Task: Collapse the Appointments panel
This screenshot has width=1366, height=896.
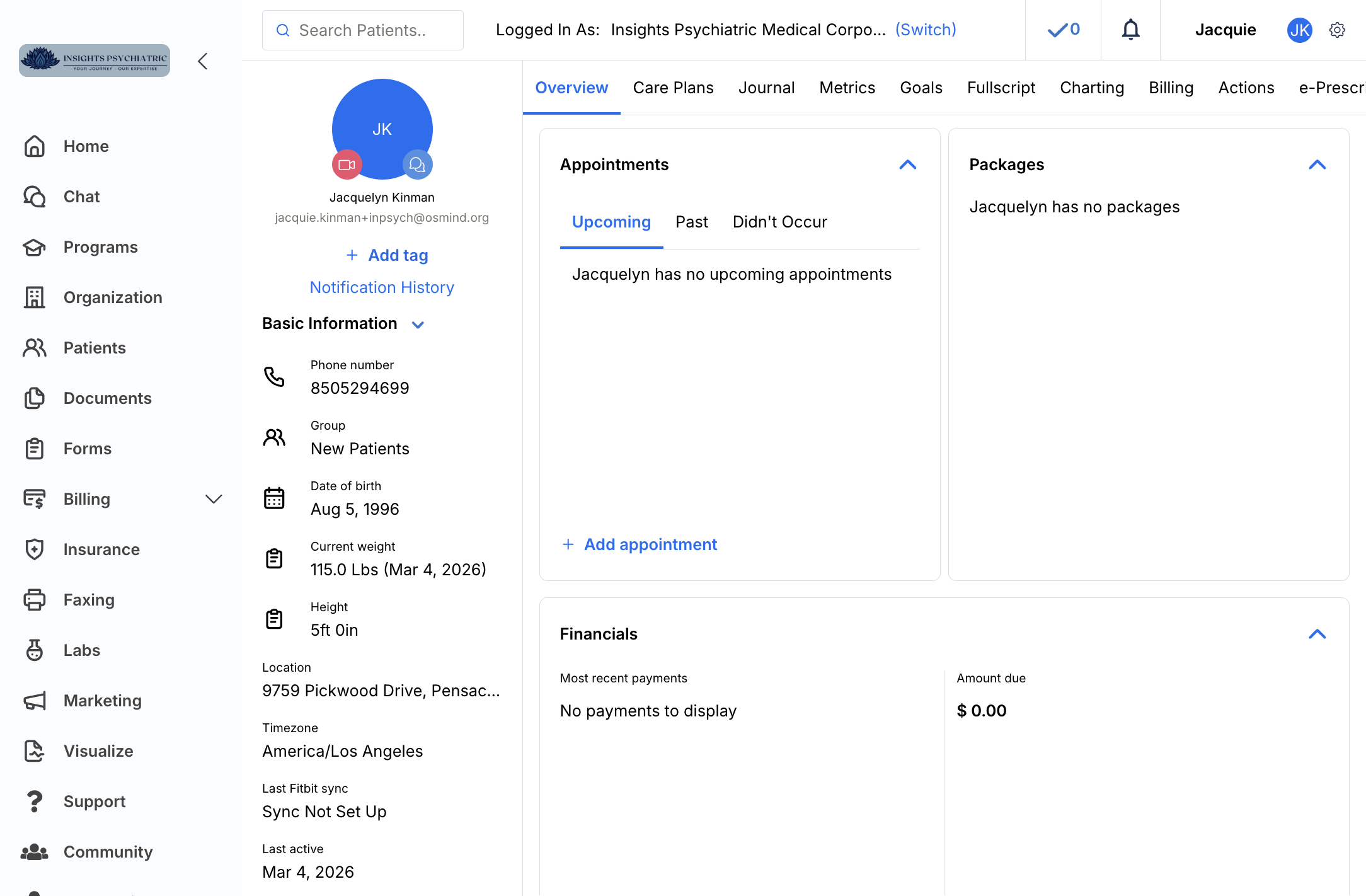Action: [x=907, y=164]
